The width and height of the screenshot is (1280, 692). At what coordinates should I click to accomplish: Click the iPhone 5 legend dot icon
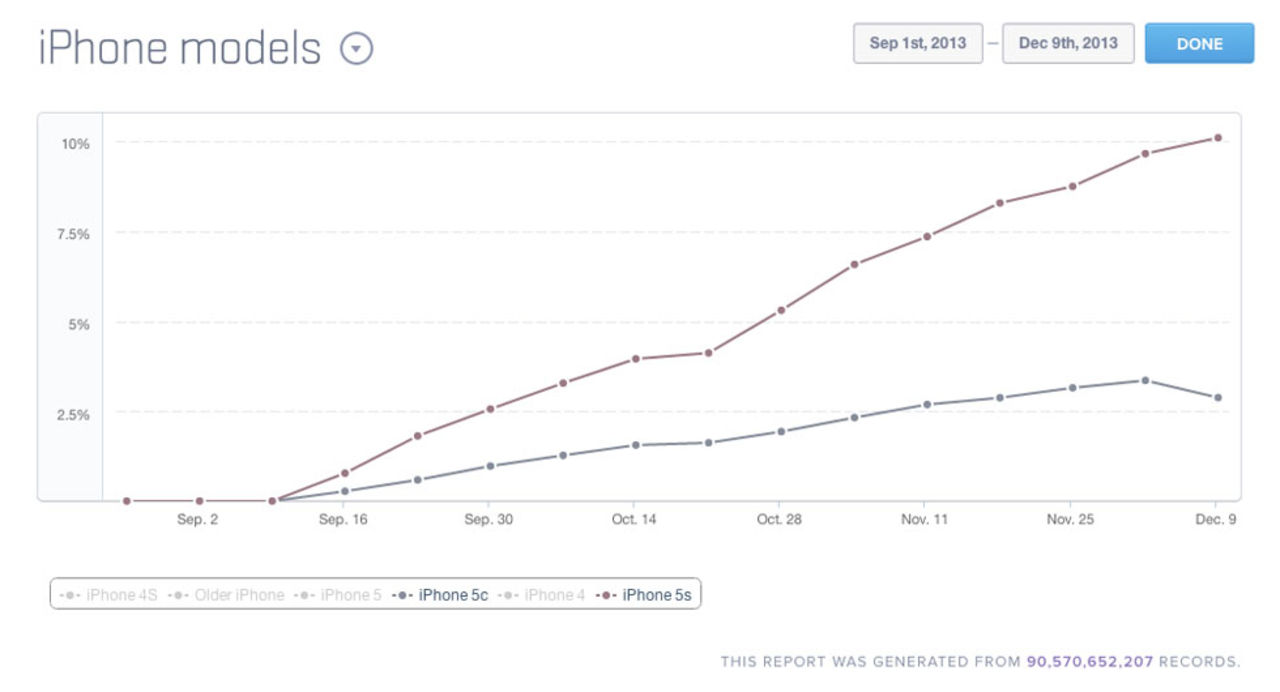302,594
